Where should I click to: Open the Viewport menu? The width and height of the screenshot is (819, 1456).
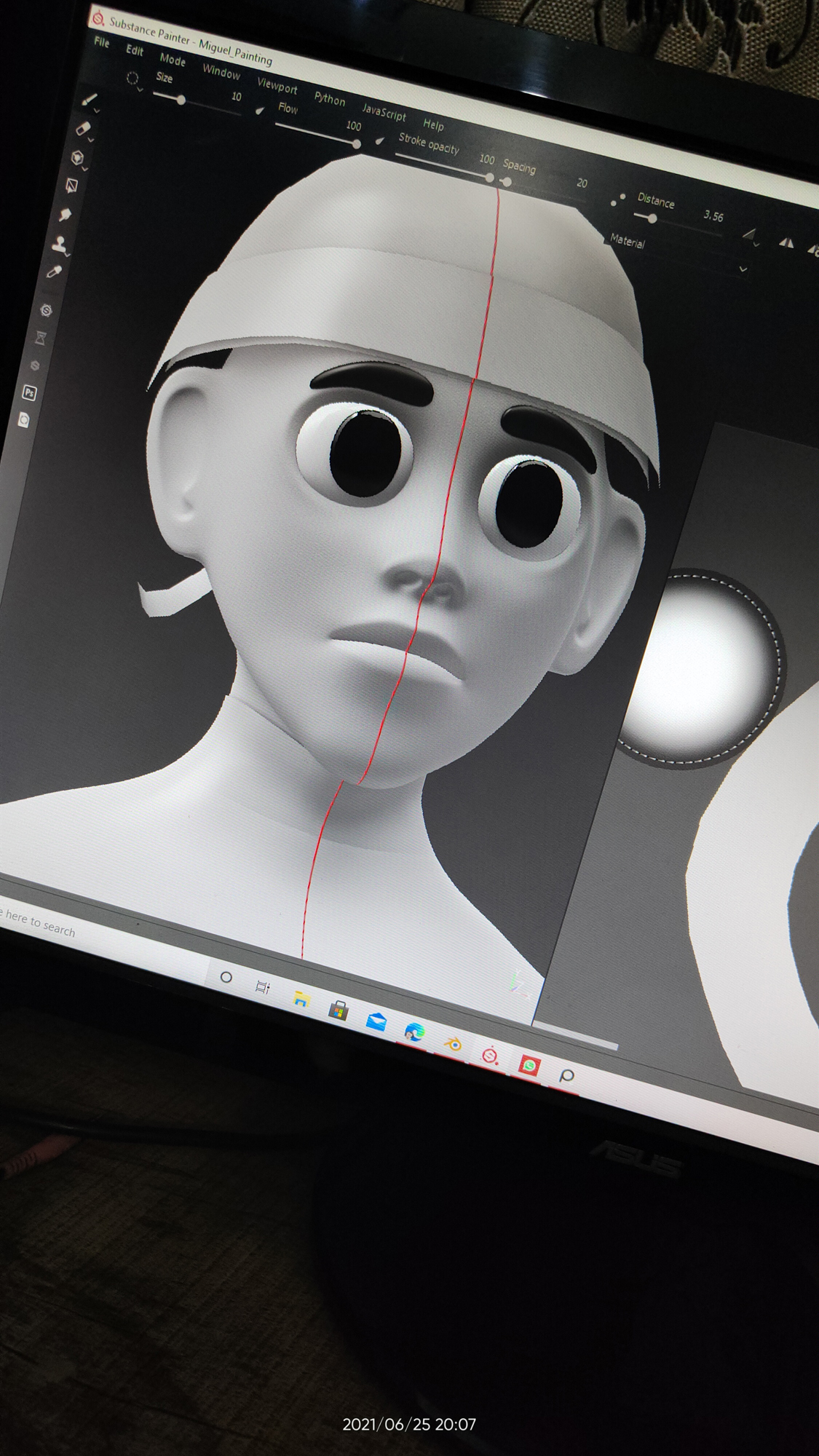coord(277,86)
